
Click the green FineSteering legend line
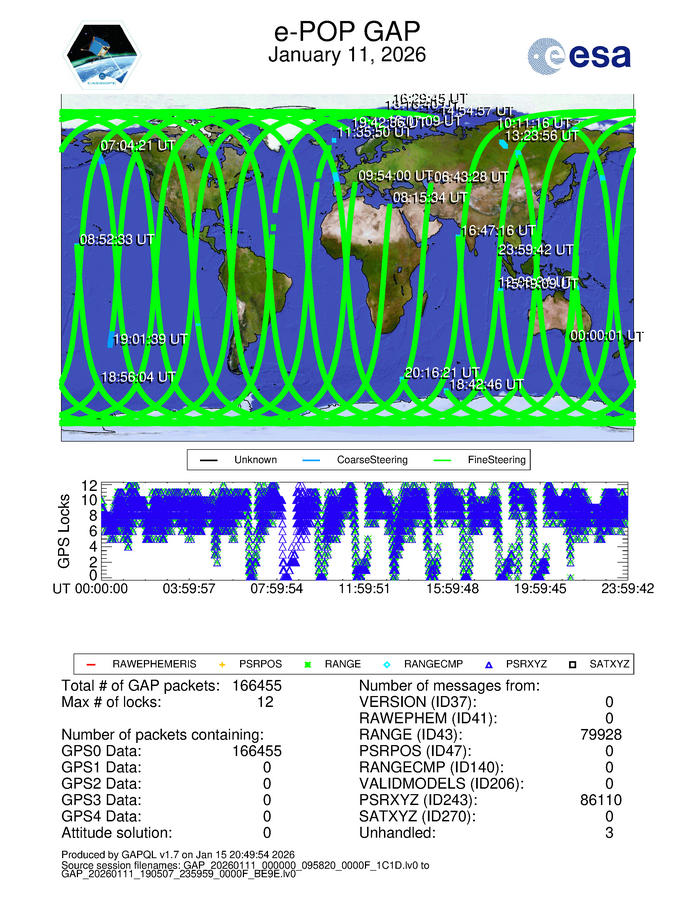coord(445,460)
